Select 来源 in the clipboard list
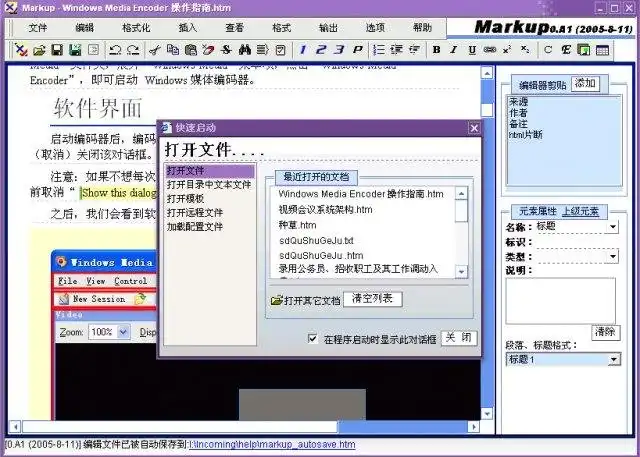The width and height of the screenshot is (640, 457). [x=518, y=101]
